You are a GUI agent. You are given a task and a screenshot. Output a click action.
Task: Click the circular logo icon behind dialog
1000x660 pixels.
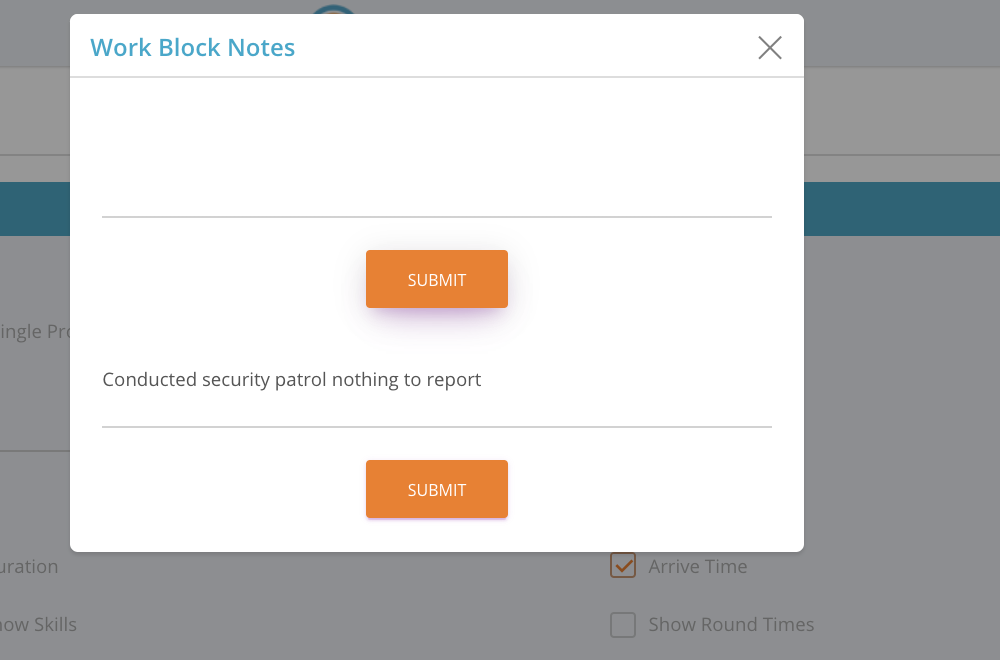[x=334, y=9]
